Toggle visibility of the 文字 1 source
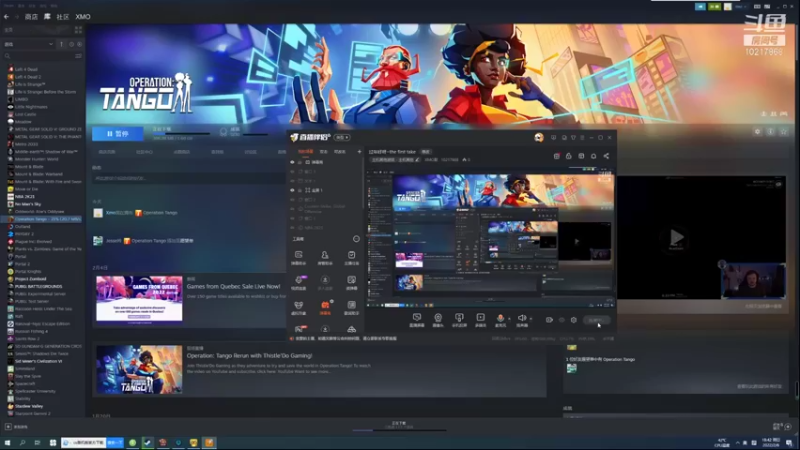 [x=292, y=181]
